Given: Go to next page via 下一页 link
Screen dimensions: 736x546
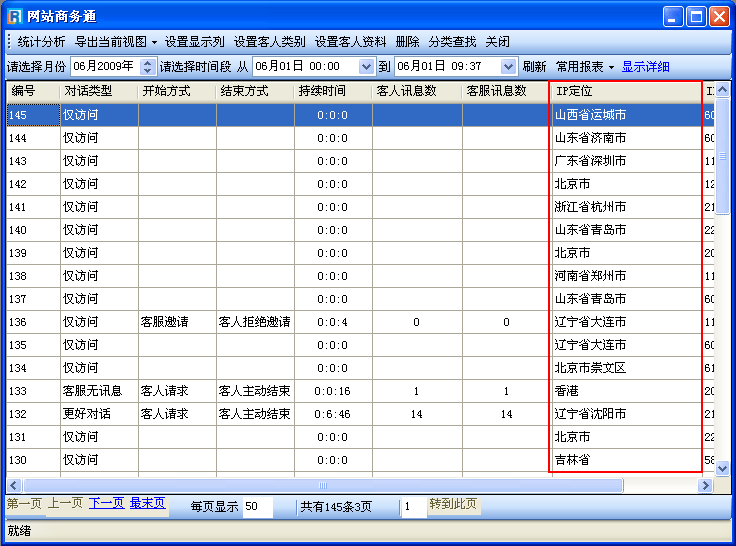Looking at the screenshot, I should [x=106, y=504].
